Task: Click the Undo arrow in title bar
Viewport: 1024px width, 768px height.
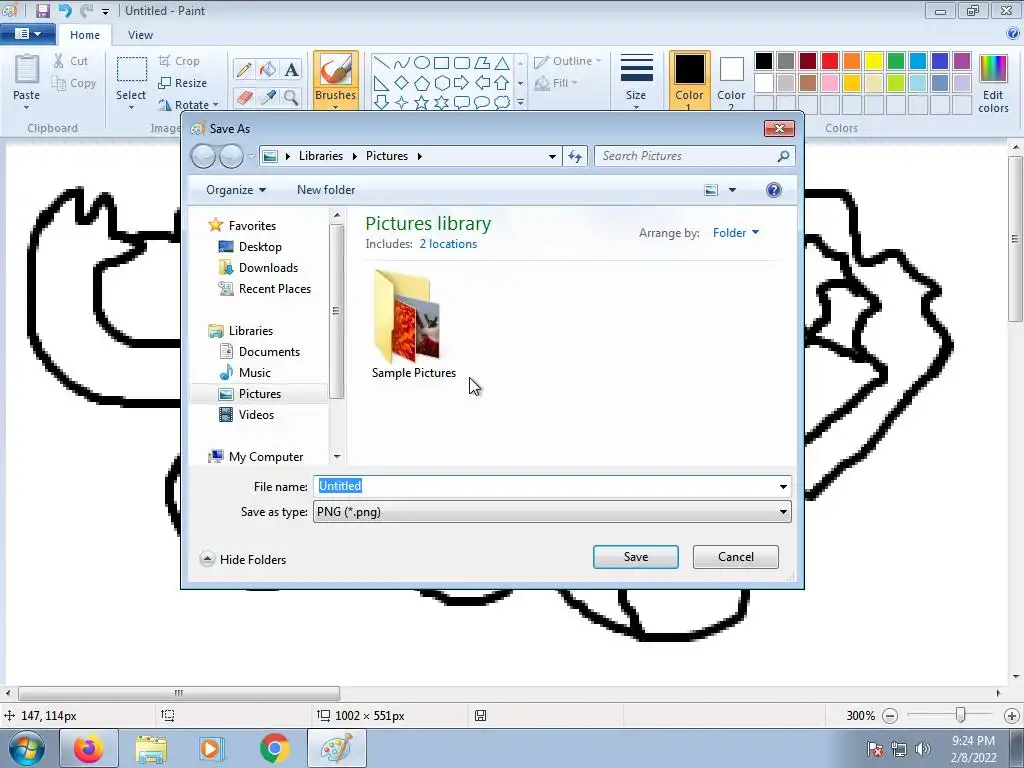Action: [65, 10]
